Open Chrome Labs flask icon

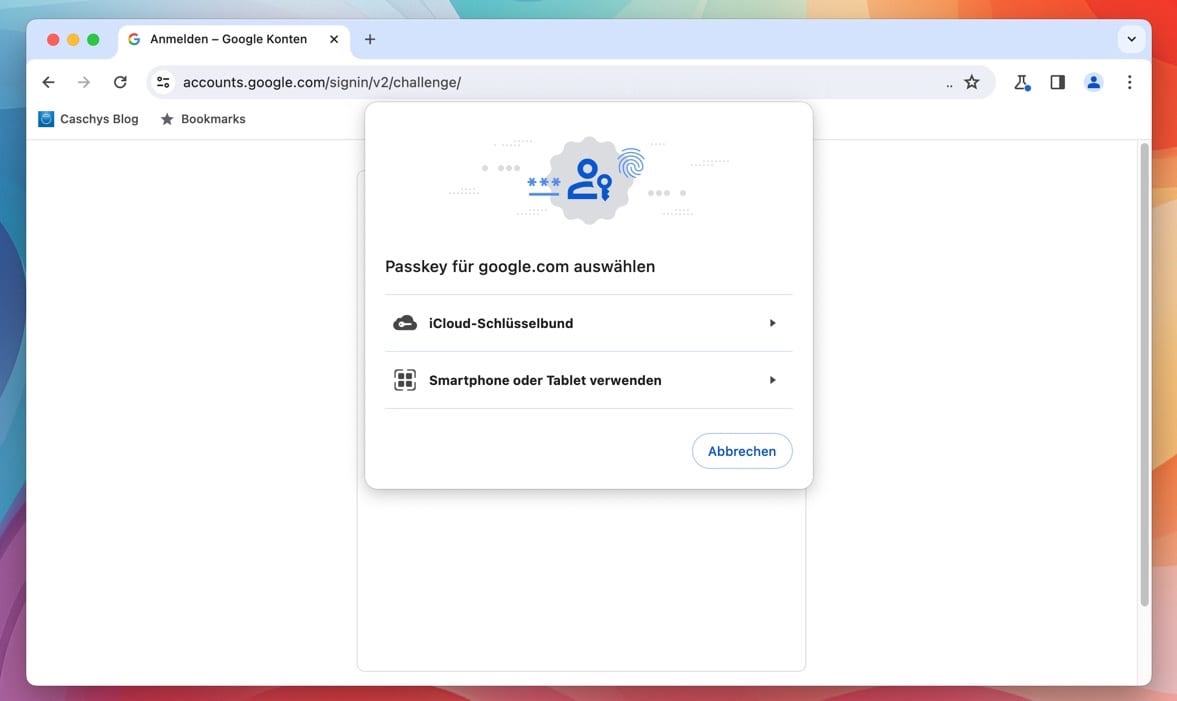[x=1021, y=82]
